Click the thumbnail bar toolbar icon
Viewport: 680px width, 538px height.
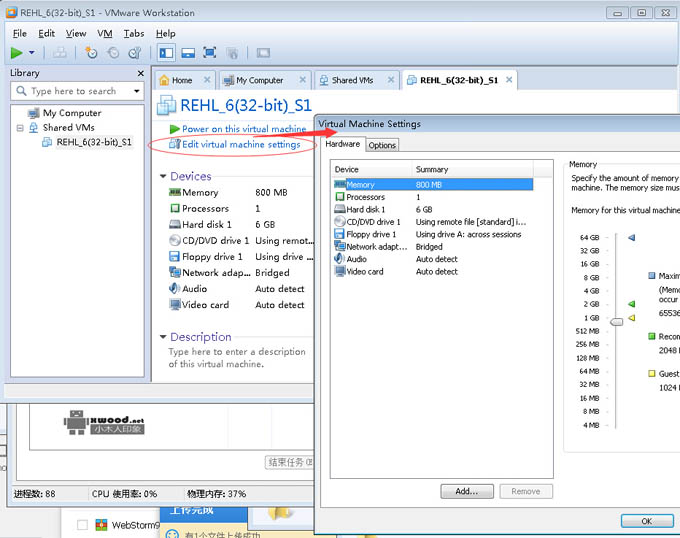tap(188, 53)
